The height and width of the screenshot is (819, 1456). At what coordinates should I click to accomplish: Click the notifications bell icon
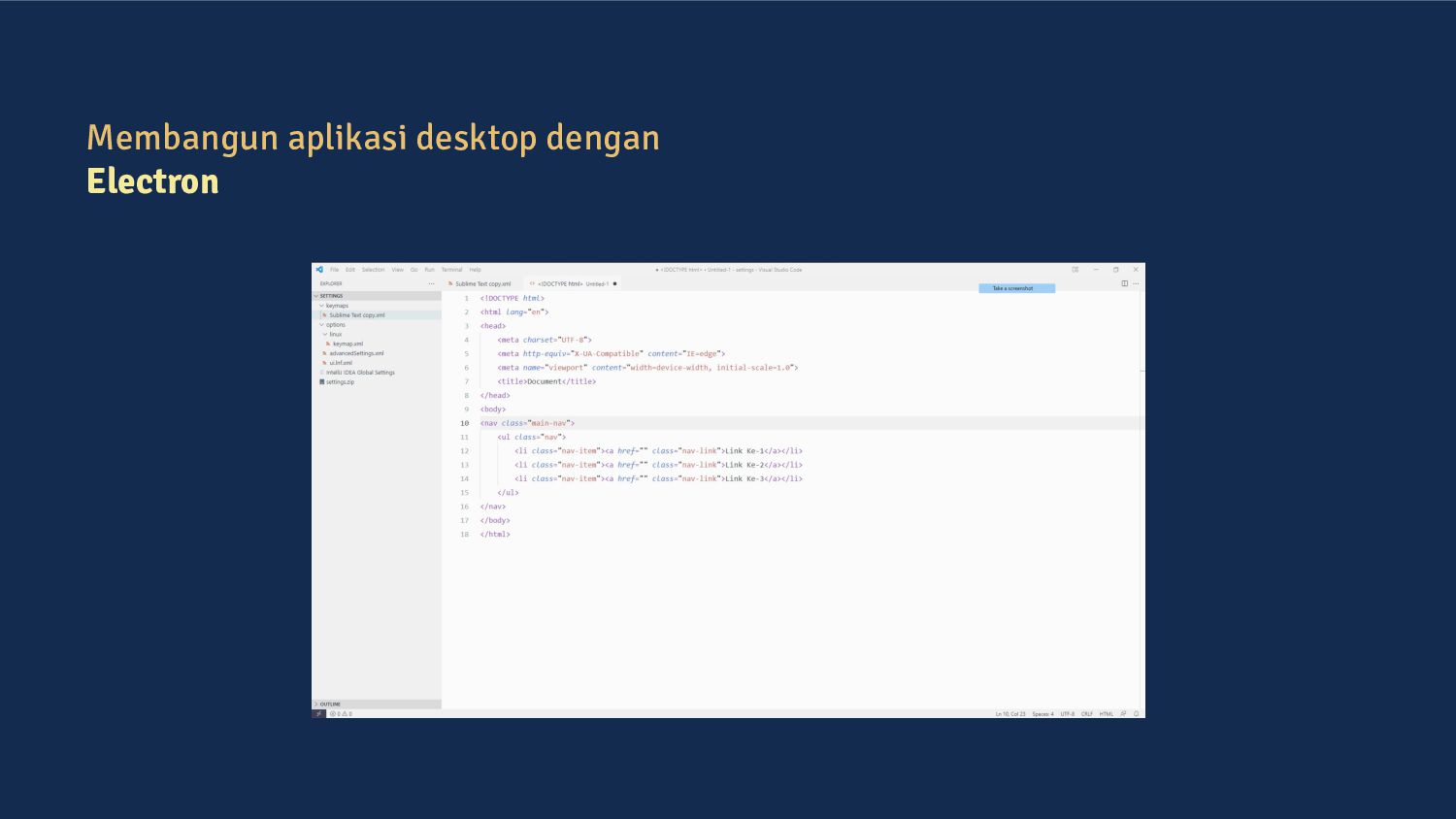(x=1137, y=714)
